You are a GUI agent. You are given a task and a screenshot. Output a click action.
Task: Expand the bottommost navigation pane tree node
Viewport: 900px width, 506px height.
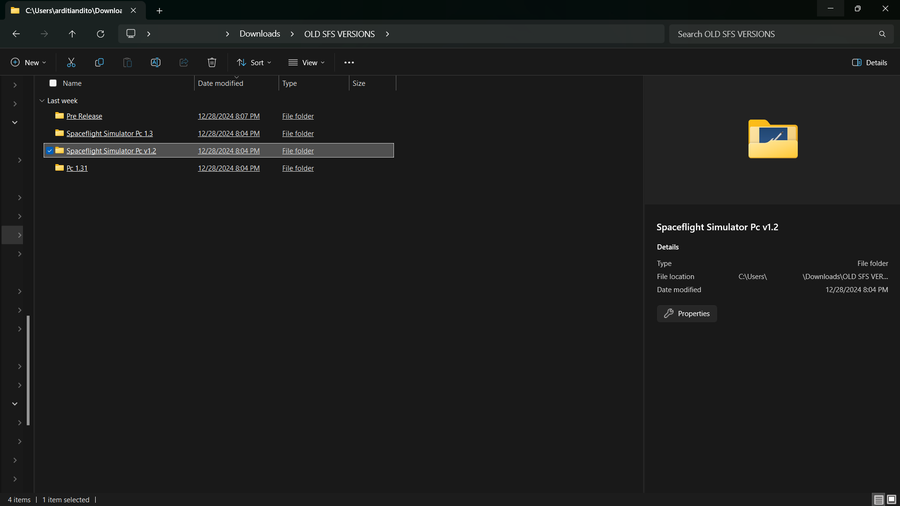point(15,479)
